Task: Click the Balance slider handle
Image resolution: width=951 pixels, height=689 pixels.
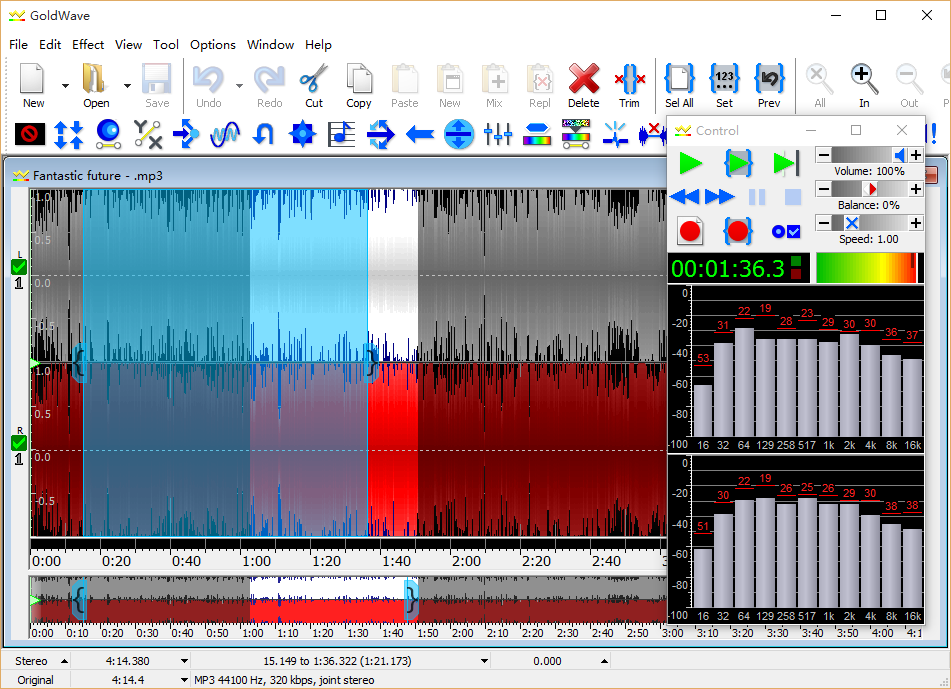Action: (870, 189)
